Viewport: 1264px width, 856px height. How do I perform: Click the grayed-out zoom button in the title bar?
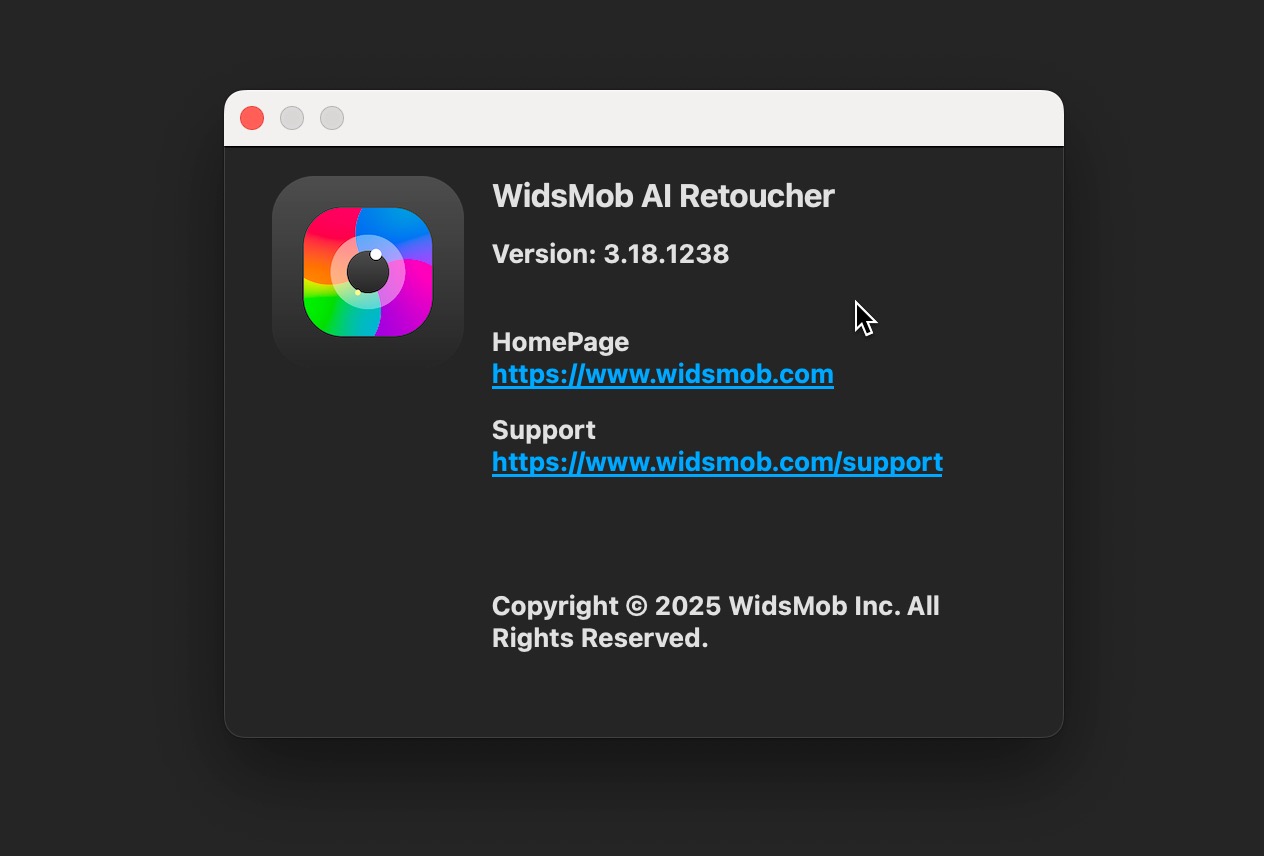[332, 118]
